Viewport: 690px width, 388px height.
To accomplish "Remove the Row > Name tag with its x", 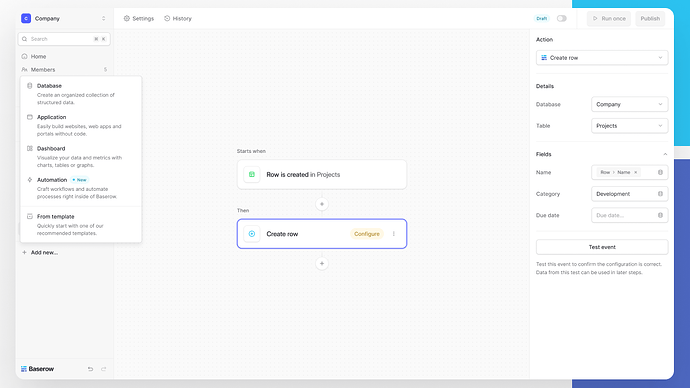I will (635, 172).
